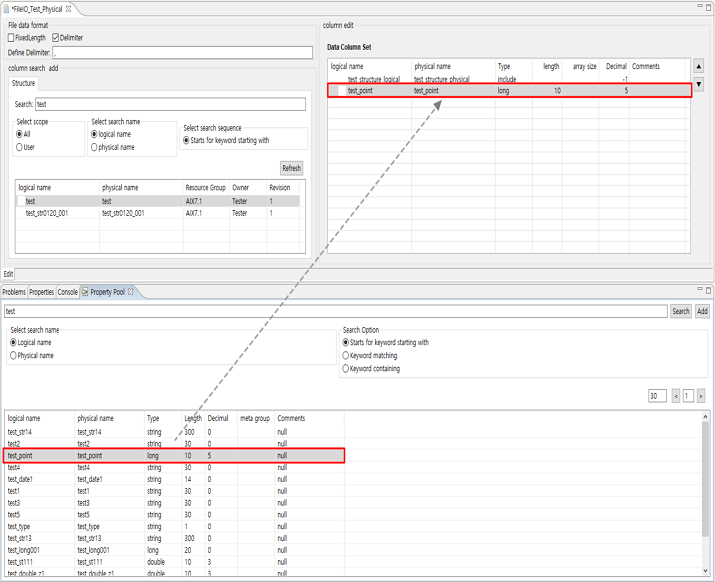Open the Structure tab
This screenshot has height=582, width=715.
click(23, 83)
